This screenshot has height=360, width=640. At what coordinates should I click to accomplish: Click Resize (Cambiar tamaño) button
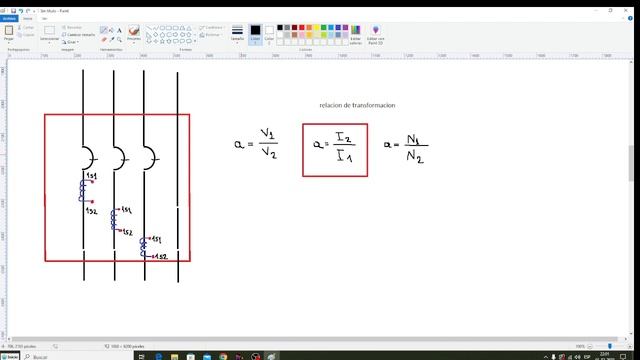pyautogui.click(x=78, y=35)
